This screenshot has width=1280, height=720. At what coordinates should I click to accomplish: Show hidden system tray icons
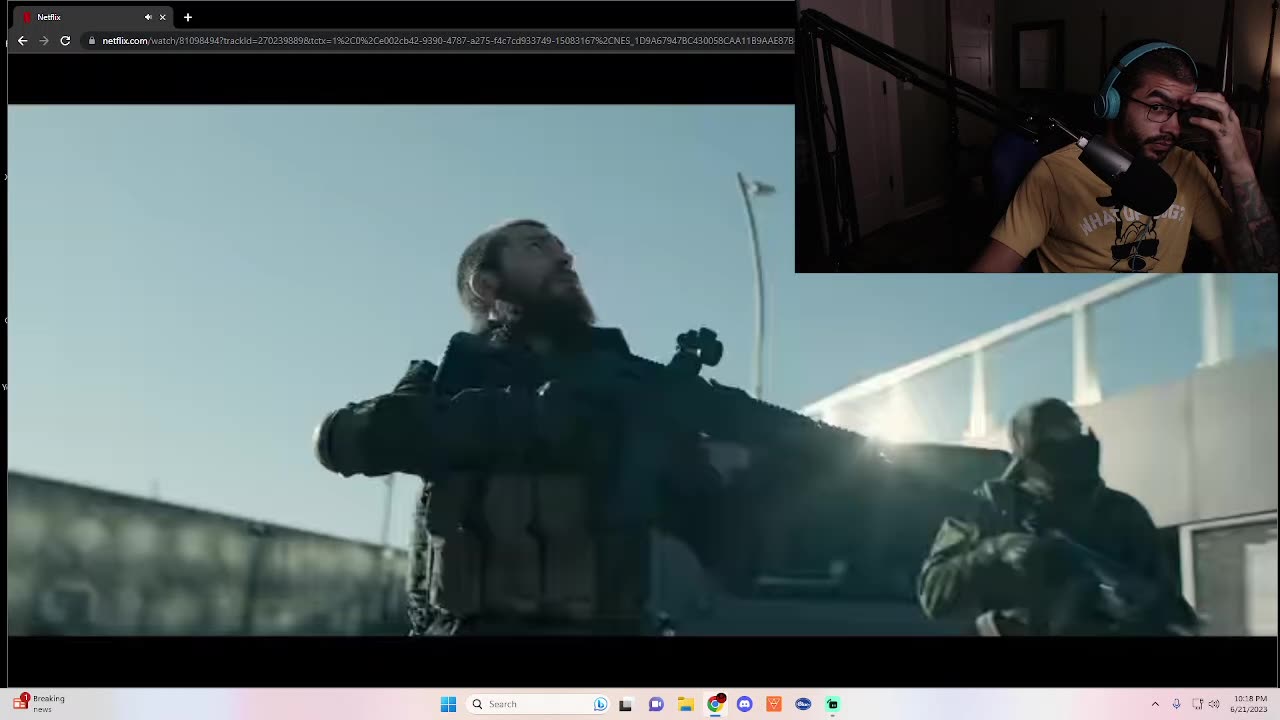[x=1155, y=704]
